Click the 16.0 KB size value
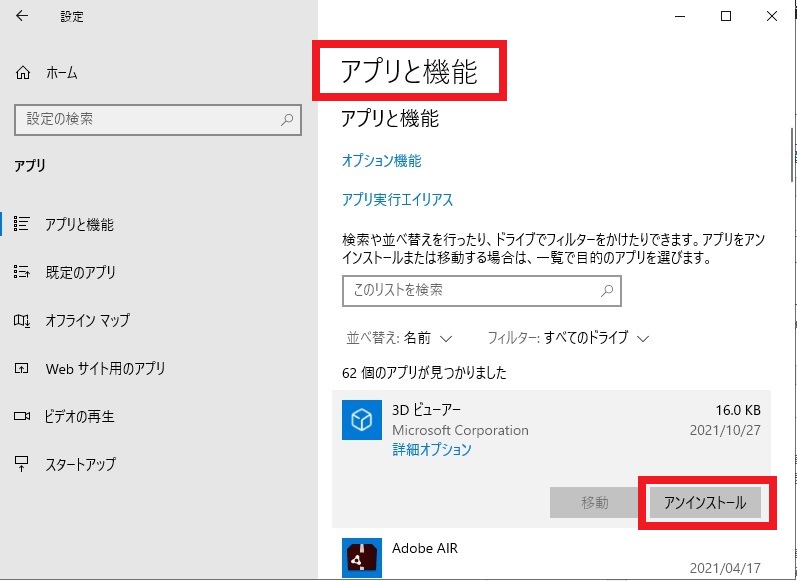This screenshot has width=797, height=581. 738,410
